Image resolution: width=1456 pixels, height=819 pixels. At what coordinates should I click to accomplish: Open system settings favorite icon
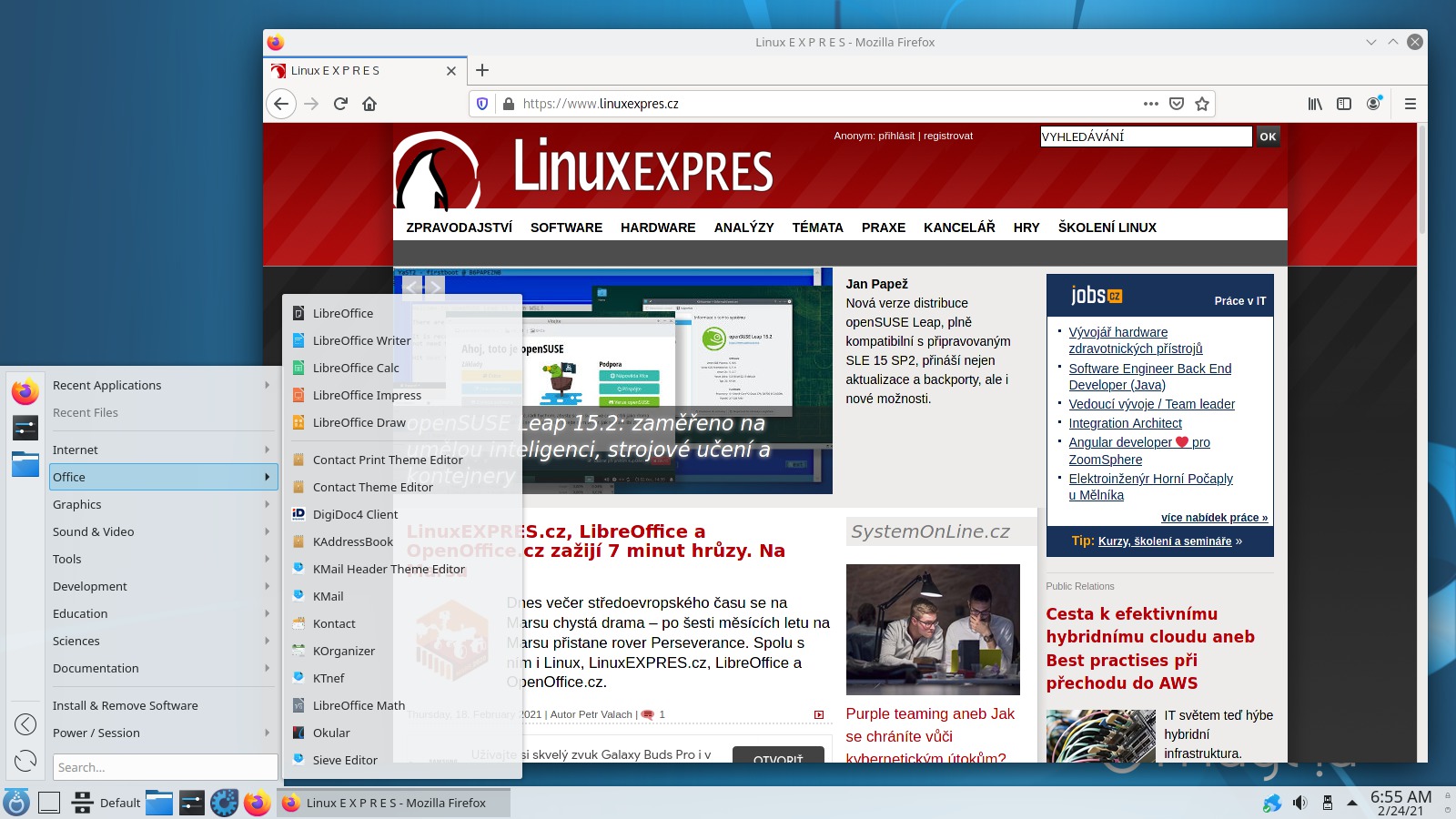tap(25, 427)
